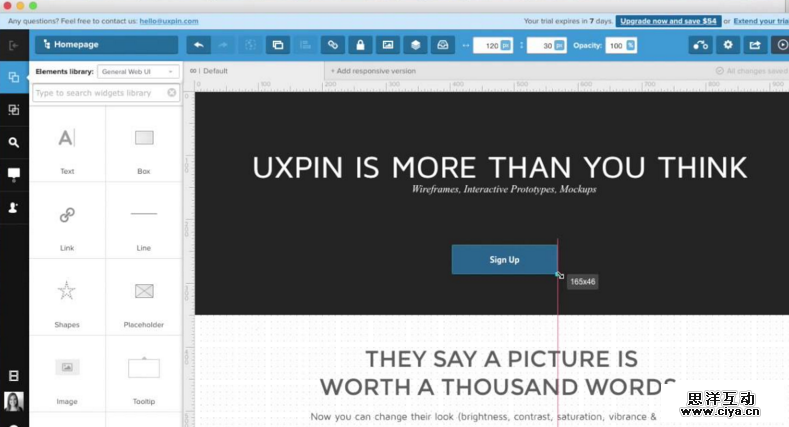This screenshot has width=789, height=427.
Task: Select the Tooltip widget
Action: (144, 374)
